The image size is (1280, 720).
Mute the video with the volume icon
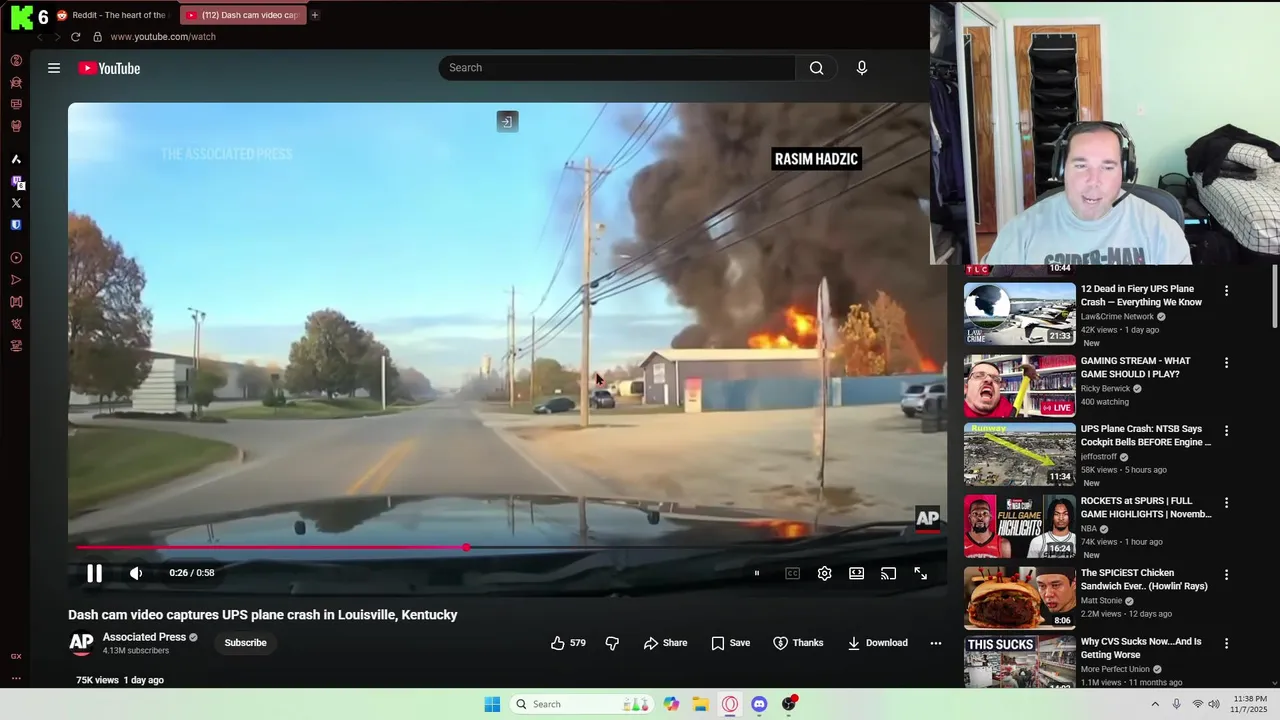[136, 573]
